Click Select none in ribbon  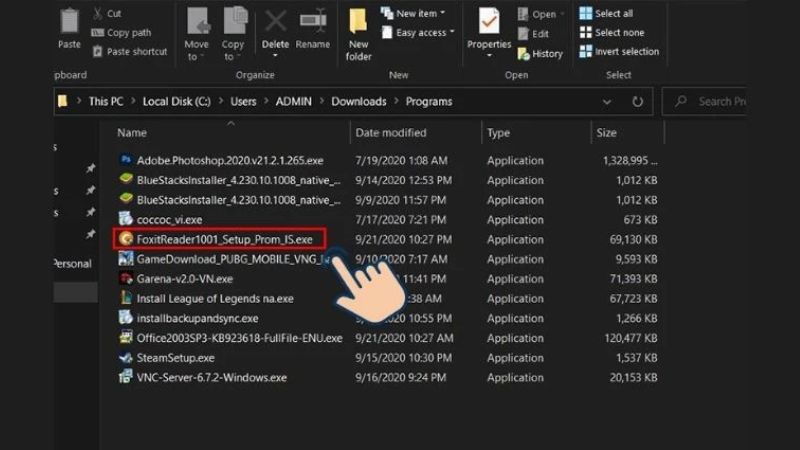coord(612,33)
